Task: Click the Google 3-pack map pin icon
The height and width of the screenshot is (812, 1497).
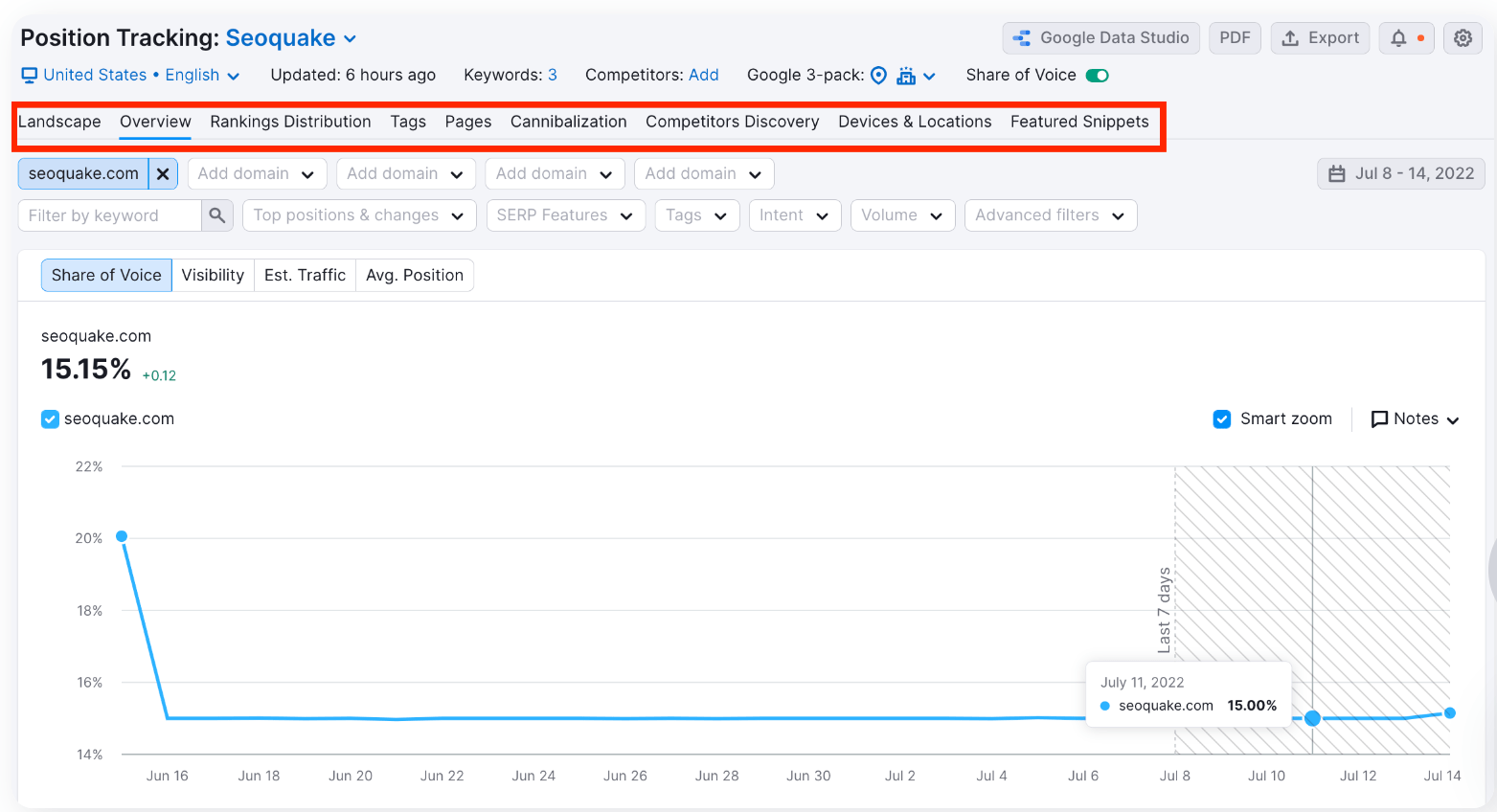Action: [877, 75]
